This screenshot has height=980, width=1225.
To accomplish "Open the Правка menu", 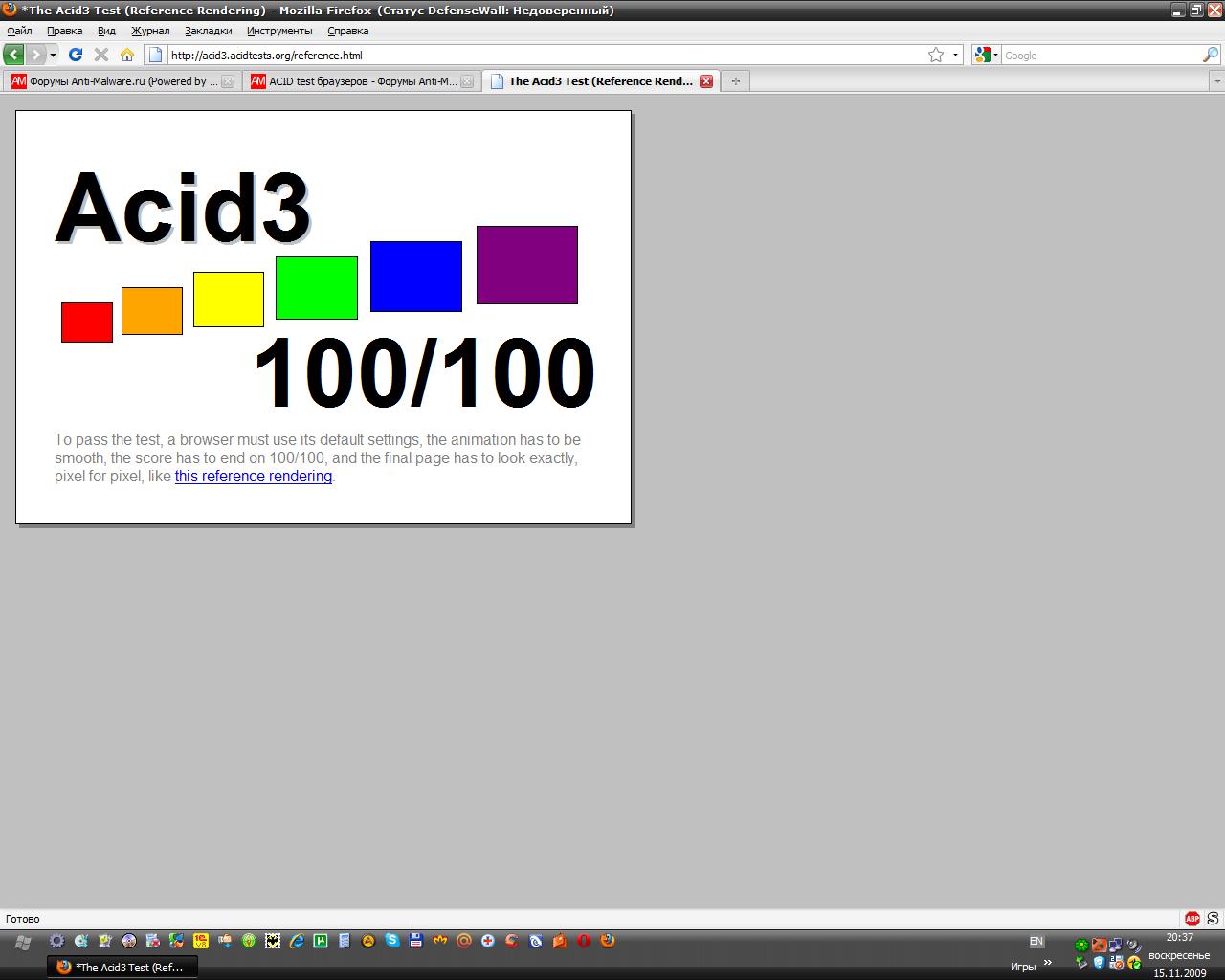I will point(65,31).
